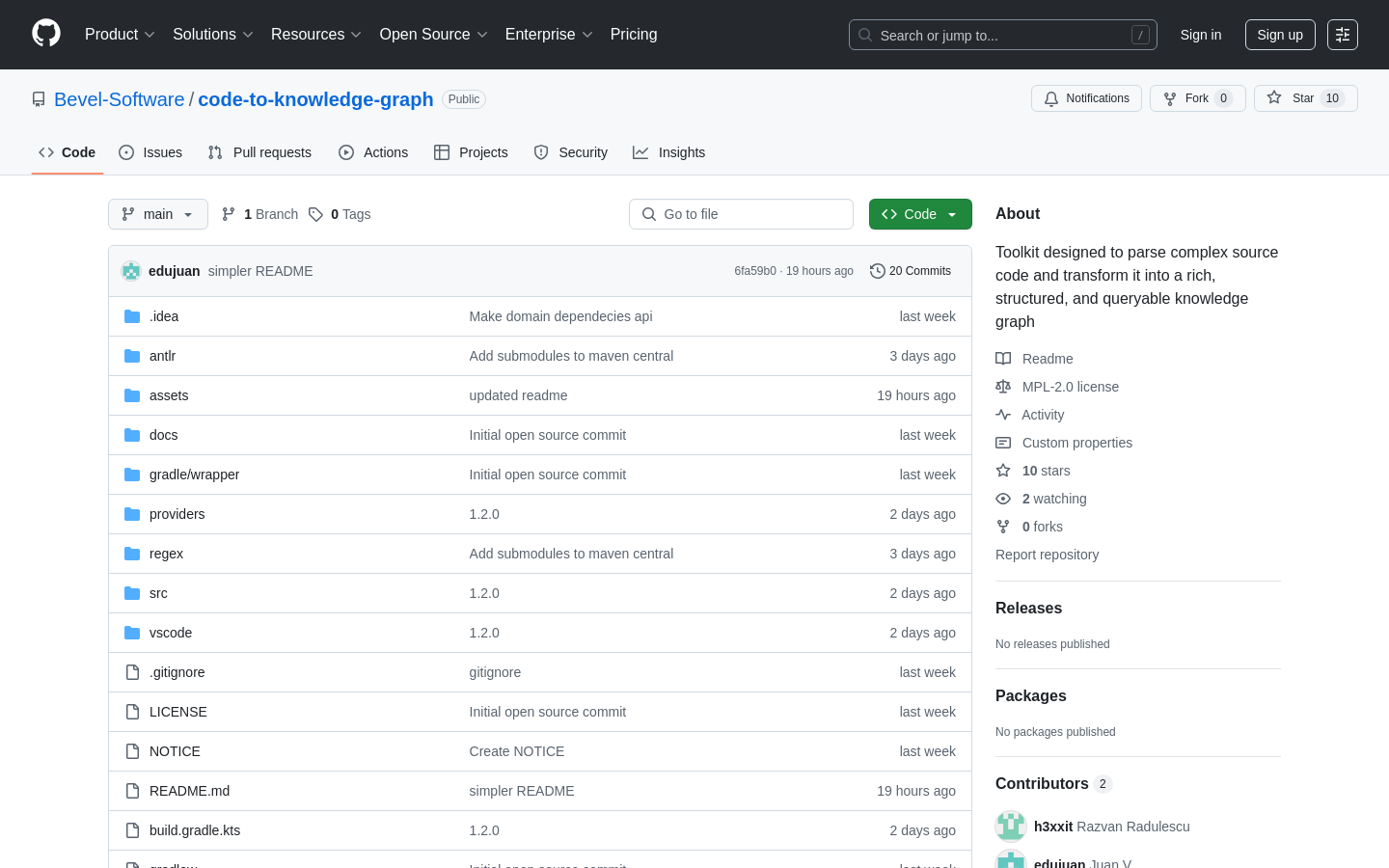Screen dimensions: 1389x868
Task: Click the Sign up button
Action: tap(1280, 35)
